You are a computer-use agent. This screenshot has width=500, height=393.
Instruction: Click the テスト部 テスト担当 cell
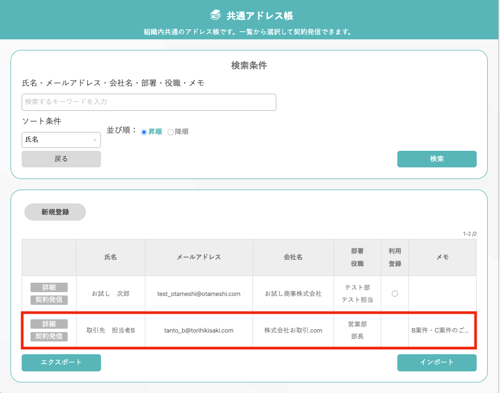[x=357, y=294]
